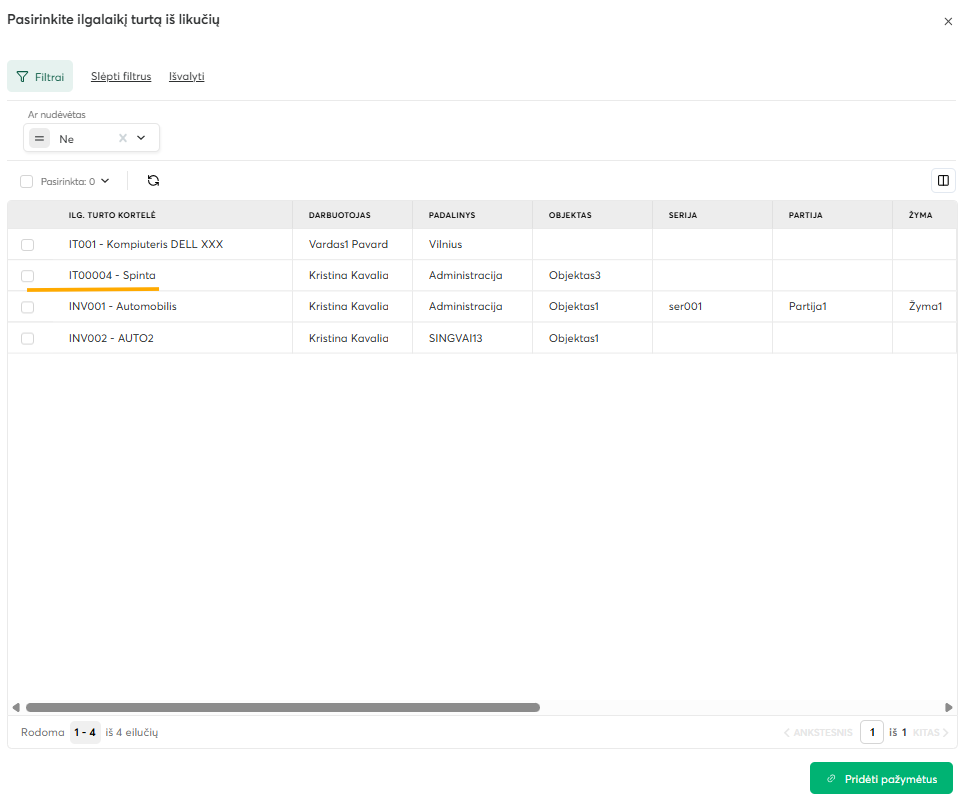The width and height of the screenshot is (965, 798).
Task: Check the INV001 - Automobilis row
Action: tap(27, 307)
